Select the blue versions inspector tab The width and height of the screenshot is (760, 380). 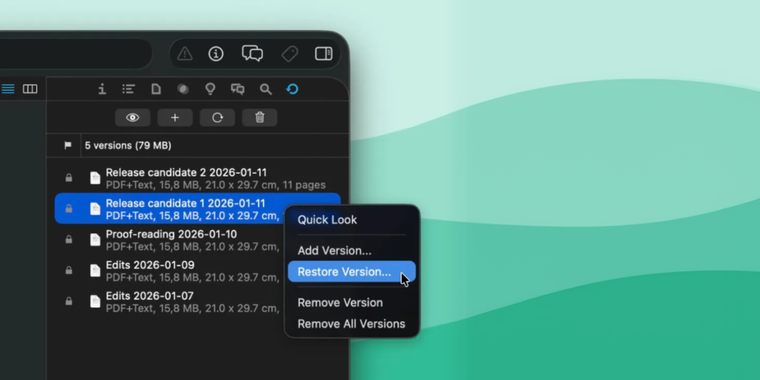click(x=292, y=89)
